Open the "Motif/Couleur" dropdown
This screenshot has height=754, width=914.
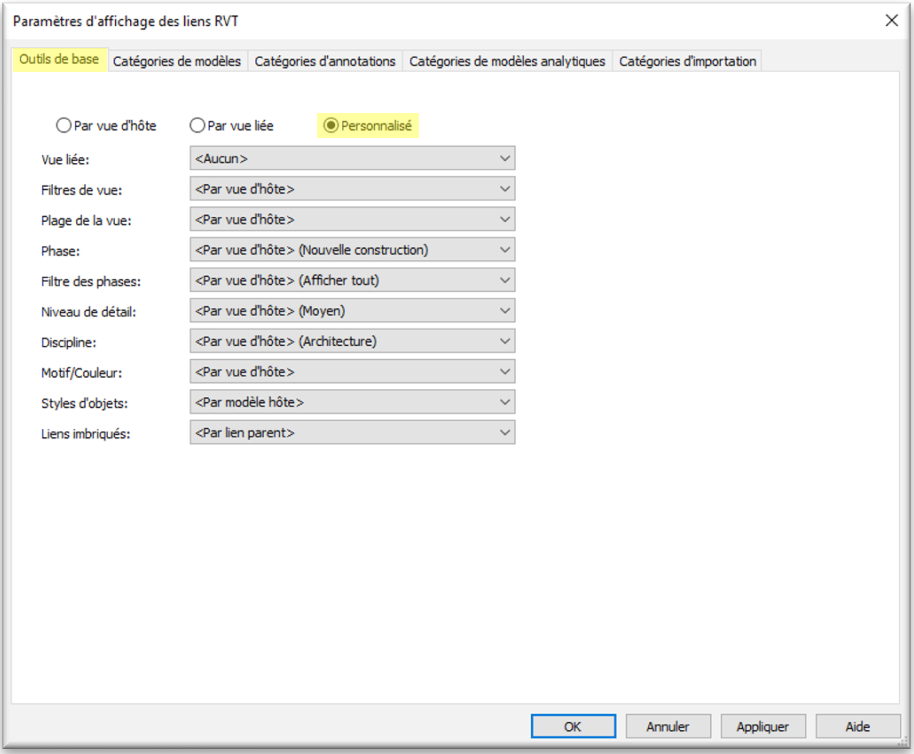click(x=352, y=372)
